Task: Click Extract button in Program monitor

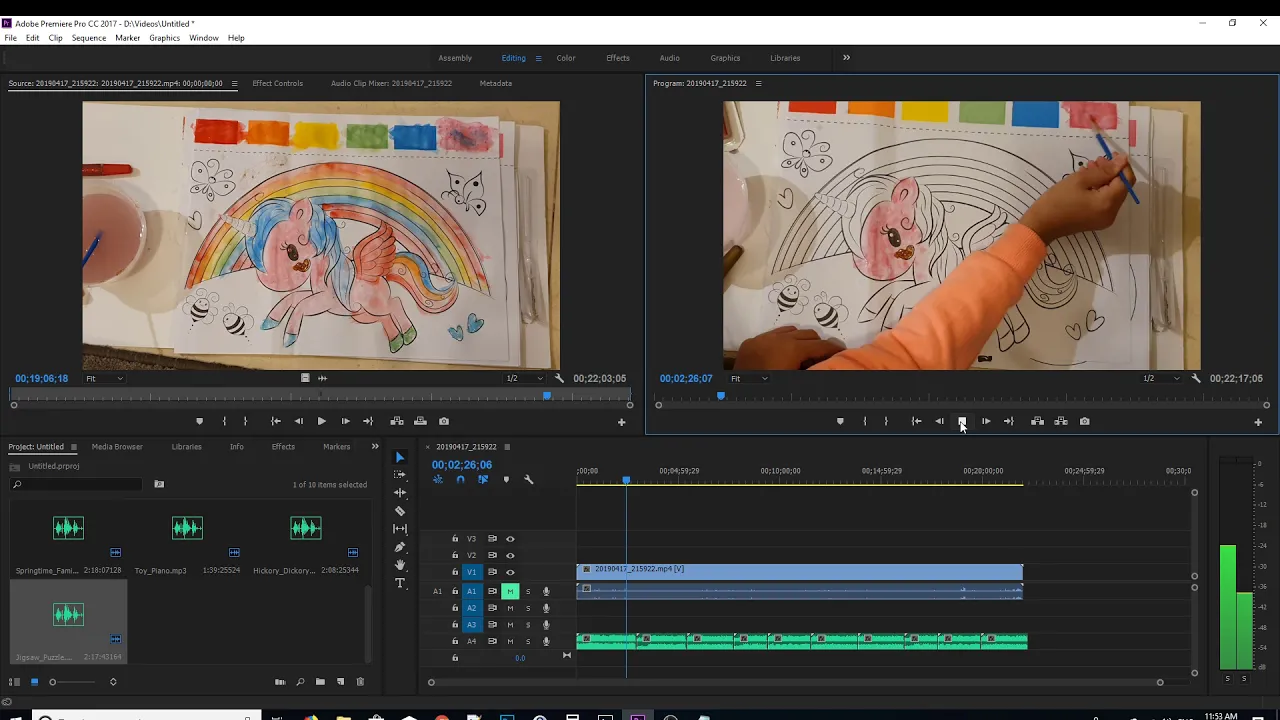Action: [1061, 421]
